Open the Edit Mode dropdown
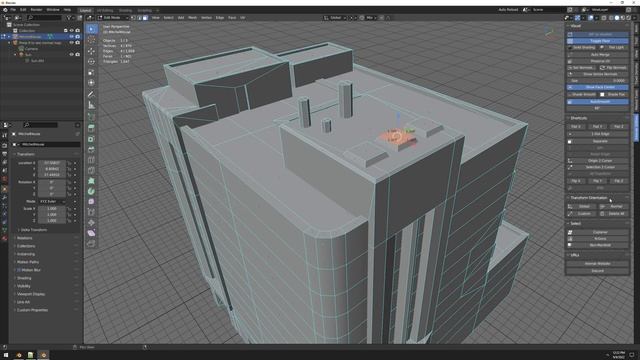The image size is (640, 360). coord(112,18)
